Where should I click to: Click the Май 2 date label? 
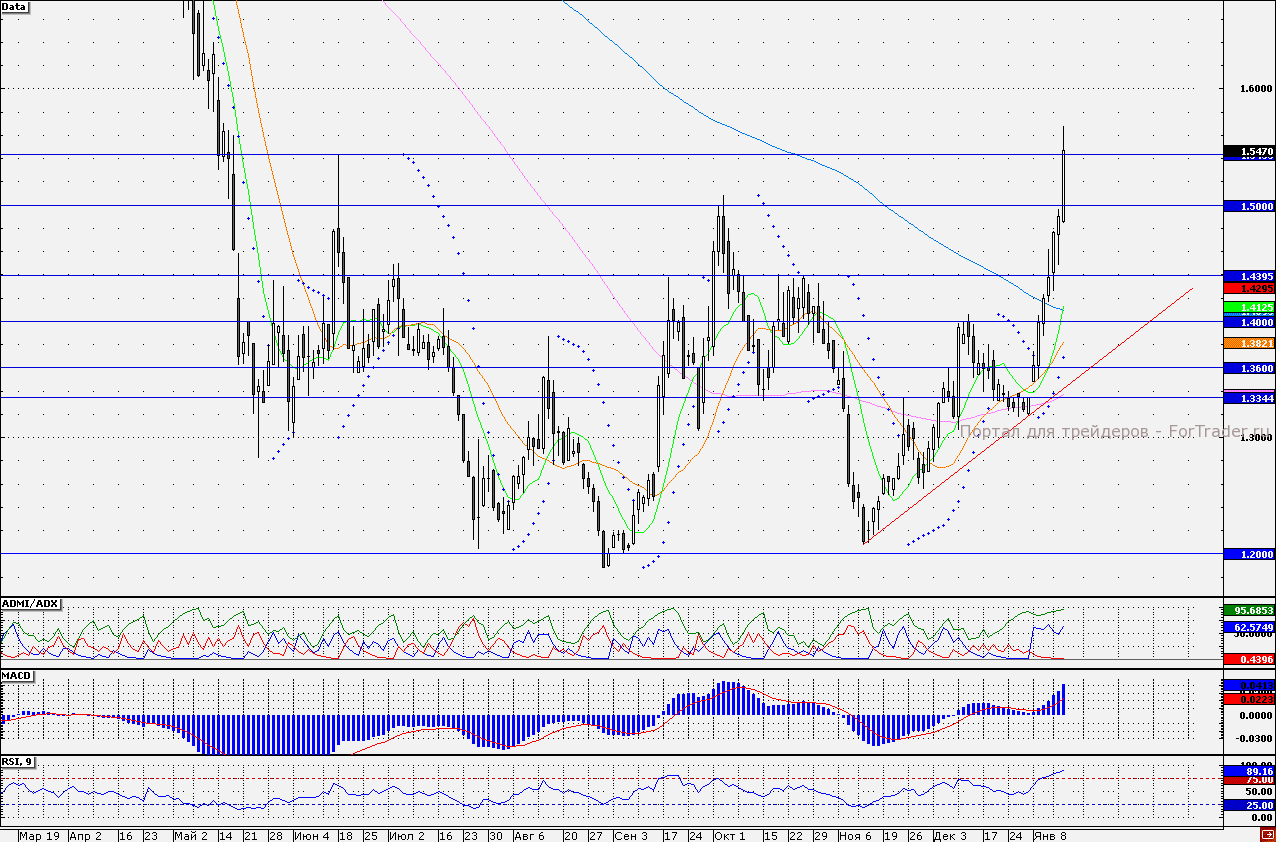pos(190,835)
